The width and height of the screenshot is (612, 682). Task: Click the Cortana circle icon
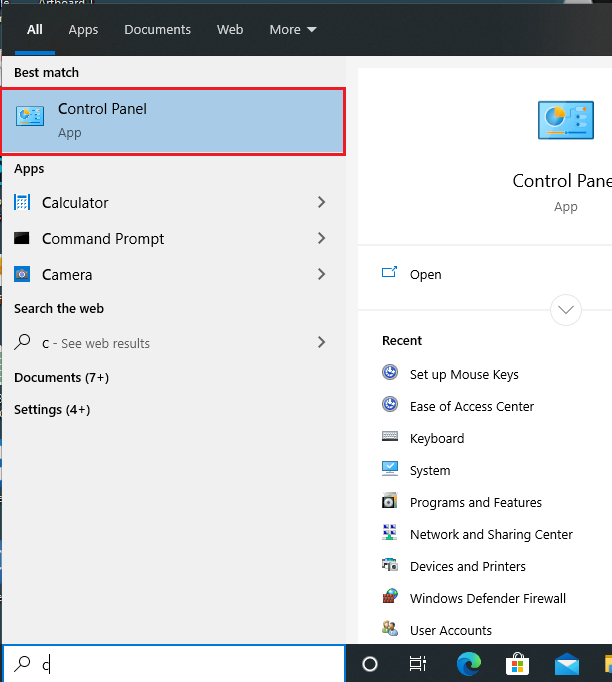click(370, 664)
